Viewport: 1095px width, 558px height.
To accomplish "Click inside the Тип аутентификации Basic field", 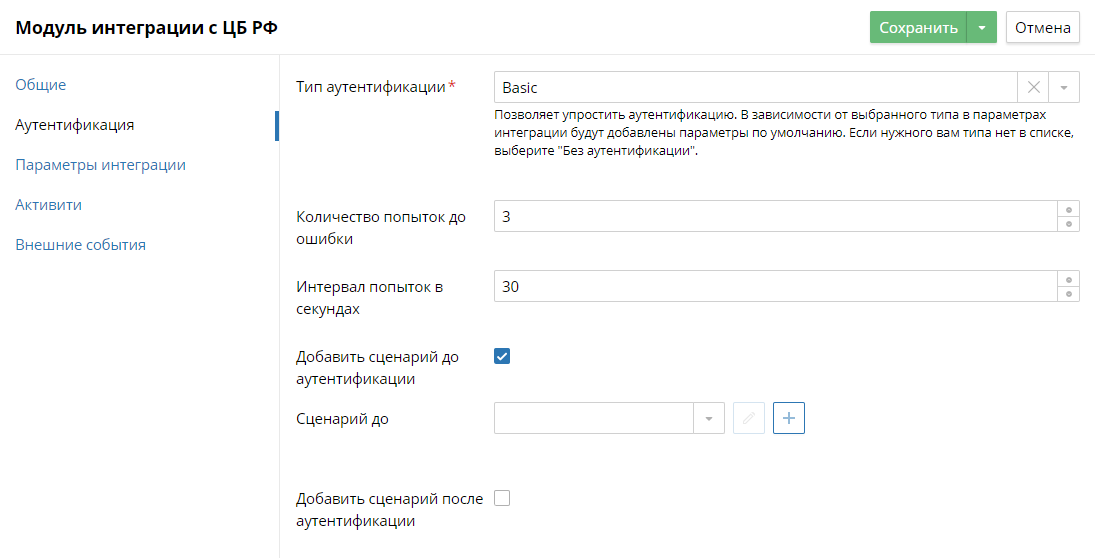I will [x=756, y=87].
